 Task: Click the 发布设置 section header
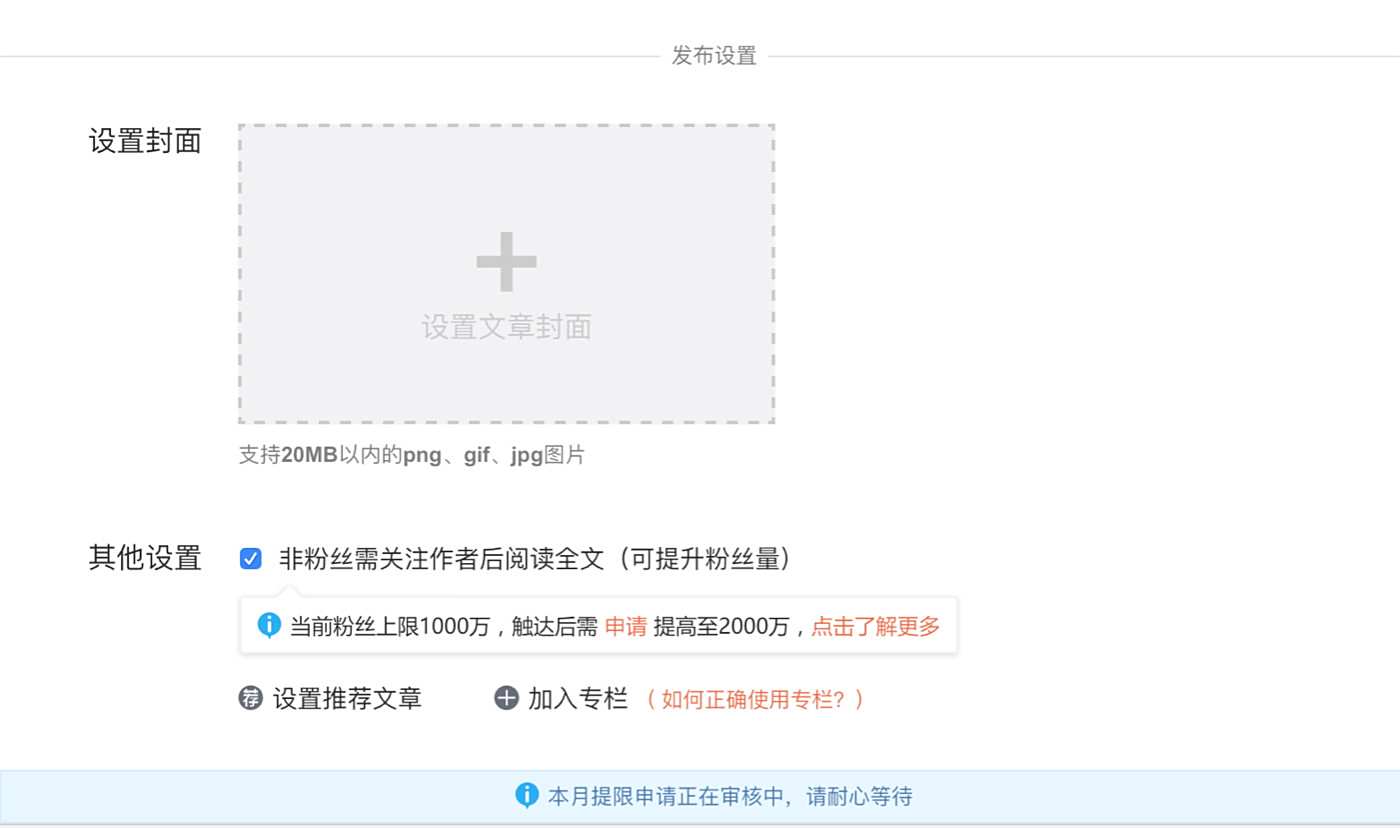point(714,56)
